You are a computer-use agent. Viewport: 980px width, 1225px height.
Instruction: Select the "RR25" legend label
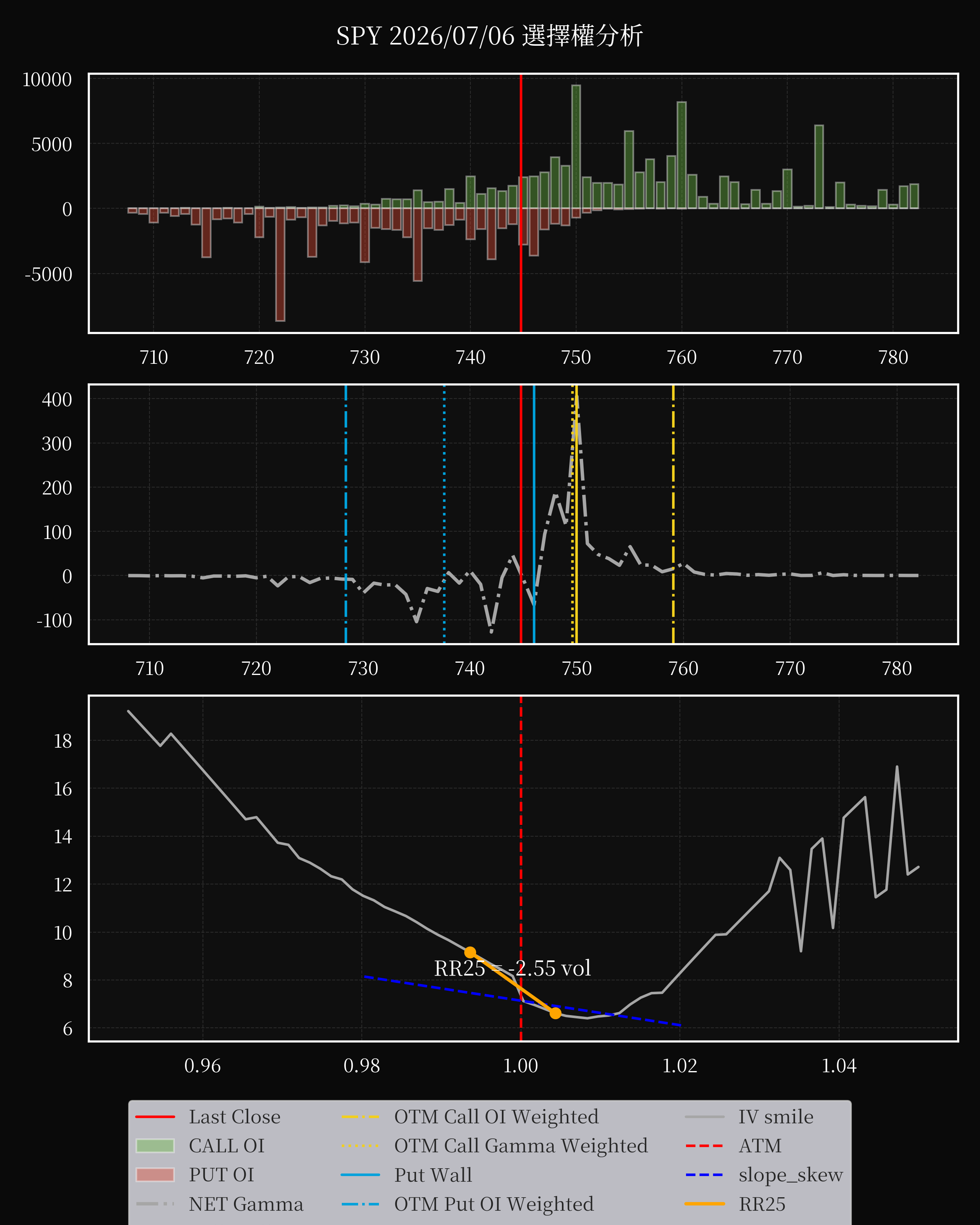(x=762, y=1204)
